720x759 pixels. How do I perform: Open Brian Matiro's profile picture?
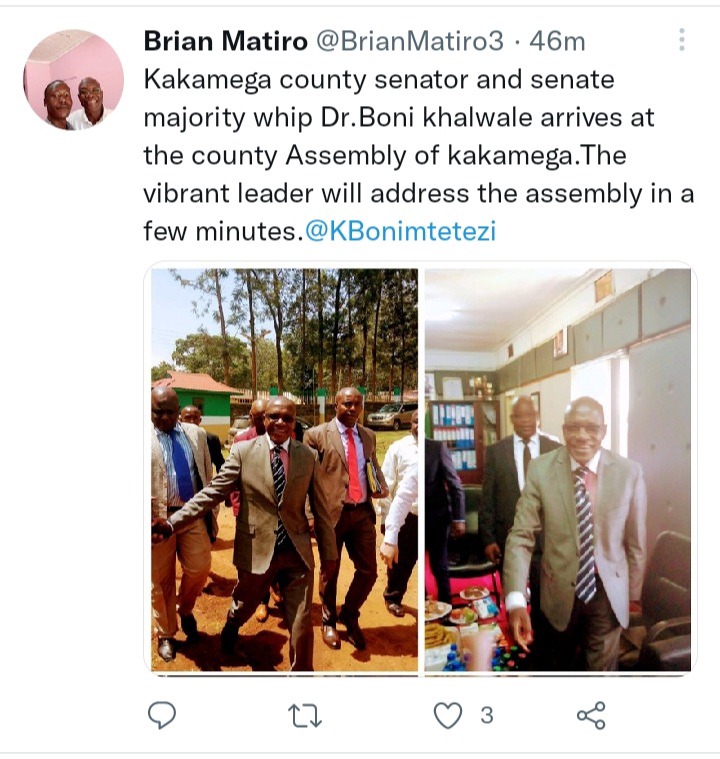tap(74, 80)
